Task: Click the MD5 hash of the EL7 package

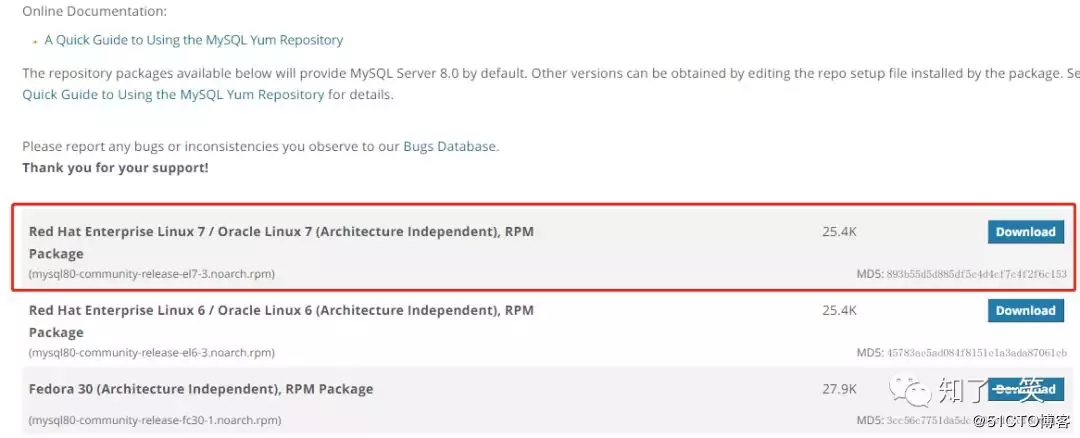Action: click(977, 274)
